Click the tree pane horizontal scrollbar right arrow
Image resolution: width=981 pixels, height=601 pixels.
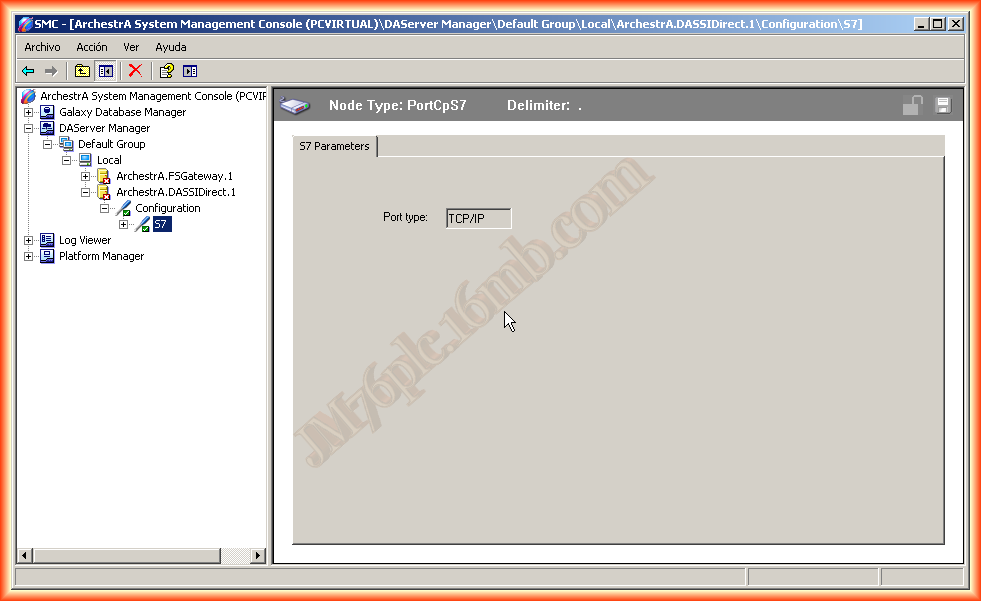coord(258,555)
